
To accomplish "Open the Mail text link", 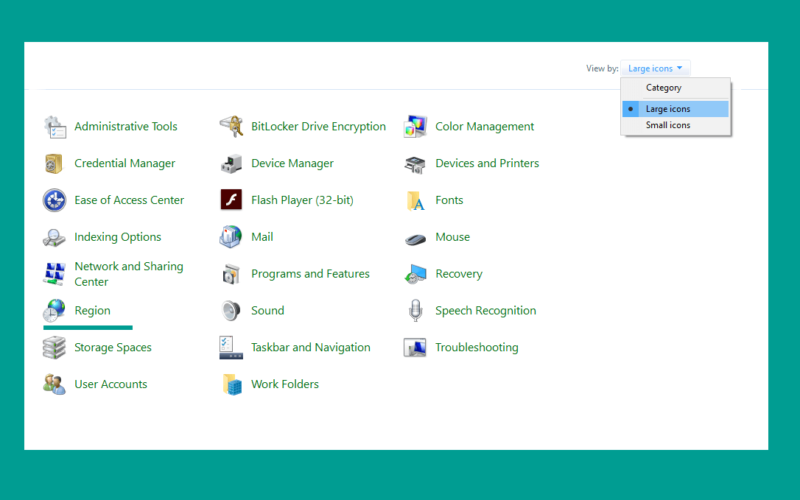I will tap(262, 237).
